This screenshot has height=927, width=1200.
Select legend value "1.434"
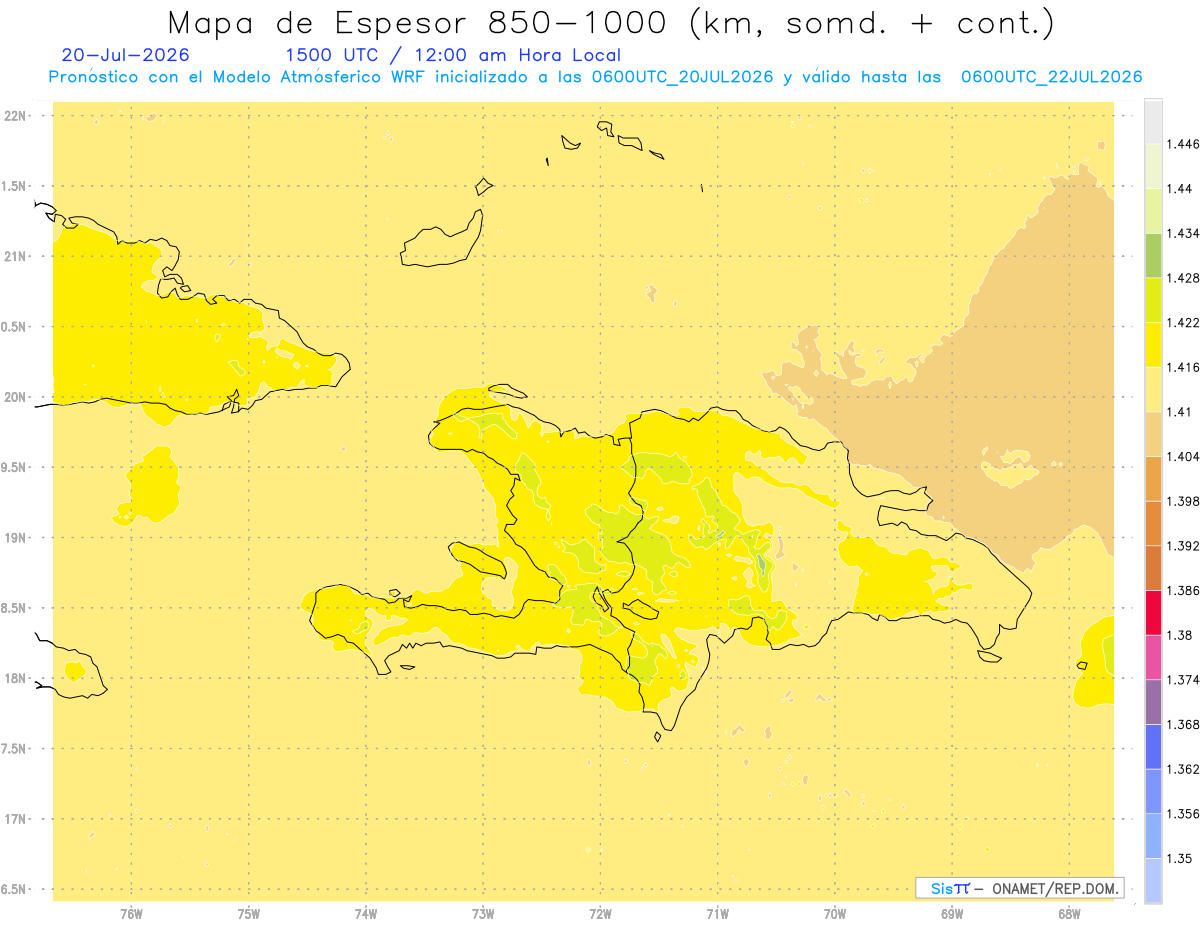[1183, 233]
